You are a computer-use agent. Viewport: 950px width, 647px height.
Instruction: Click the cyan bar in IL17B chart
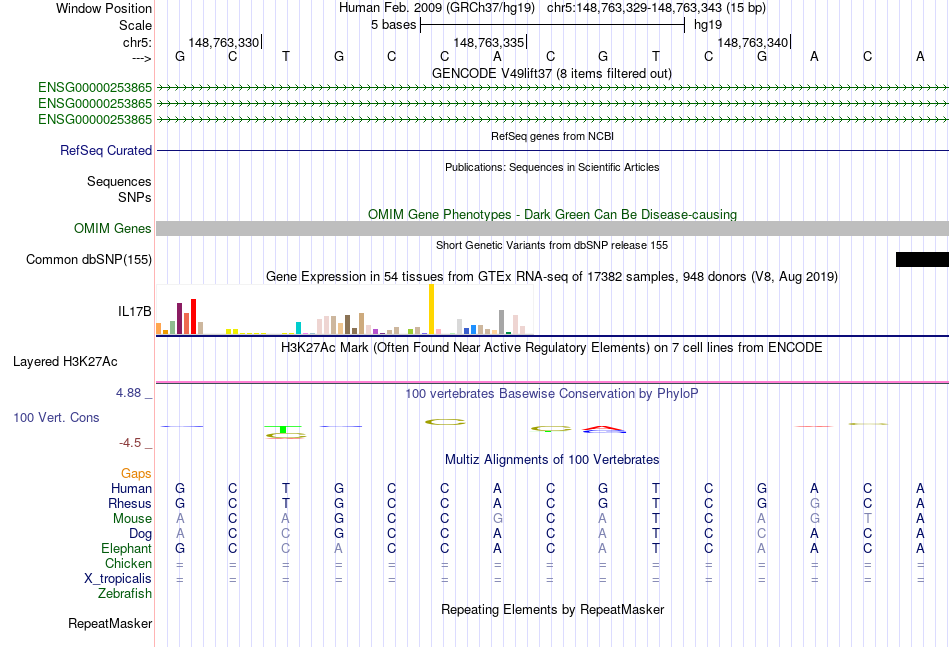[298, 328]
